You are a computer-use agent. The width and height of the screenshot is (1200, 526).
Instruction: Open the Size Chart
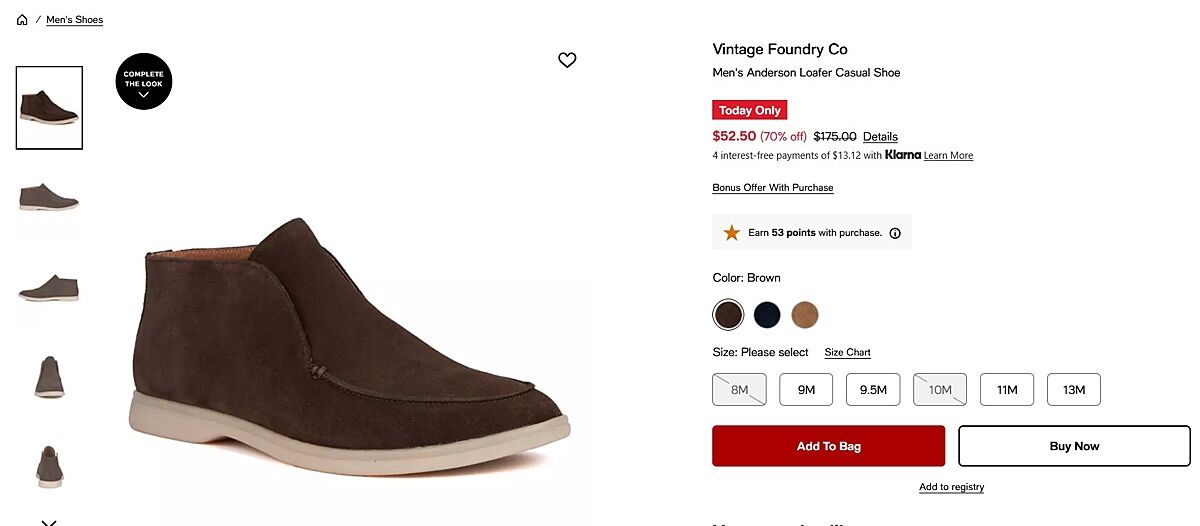click(x=847, y=352)
